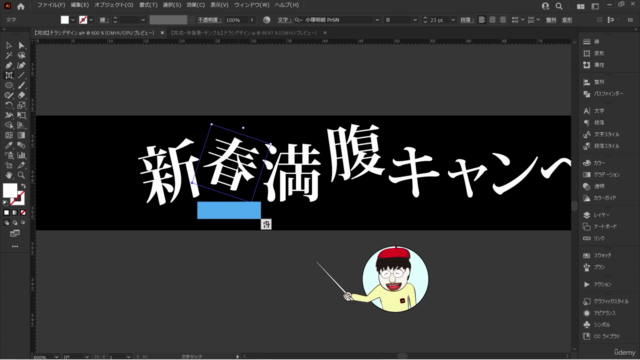Open the パスファインダー panel
The height and width of the screenshot is (360, 640).
[x=603, y=93]
